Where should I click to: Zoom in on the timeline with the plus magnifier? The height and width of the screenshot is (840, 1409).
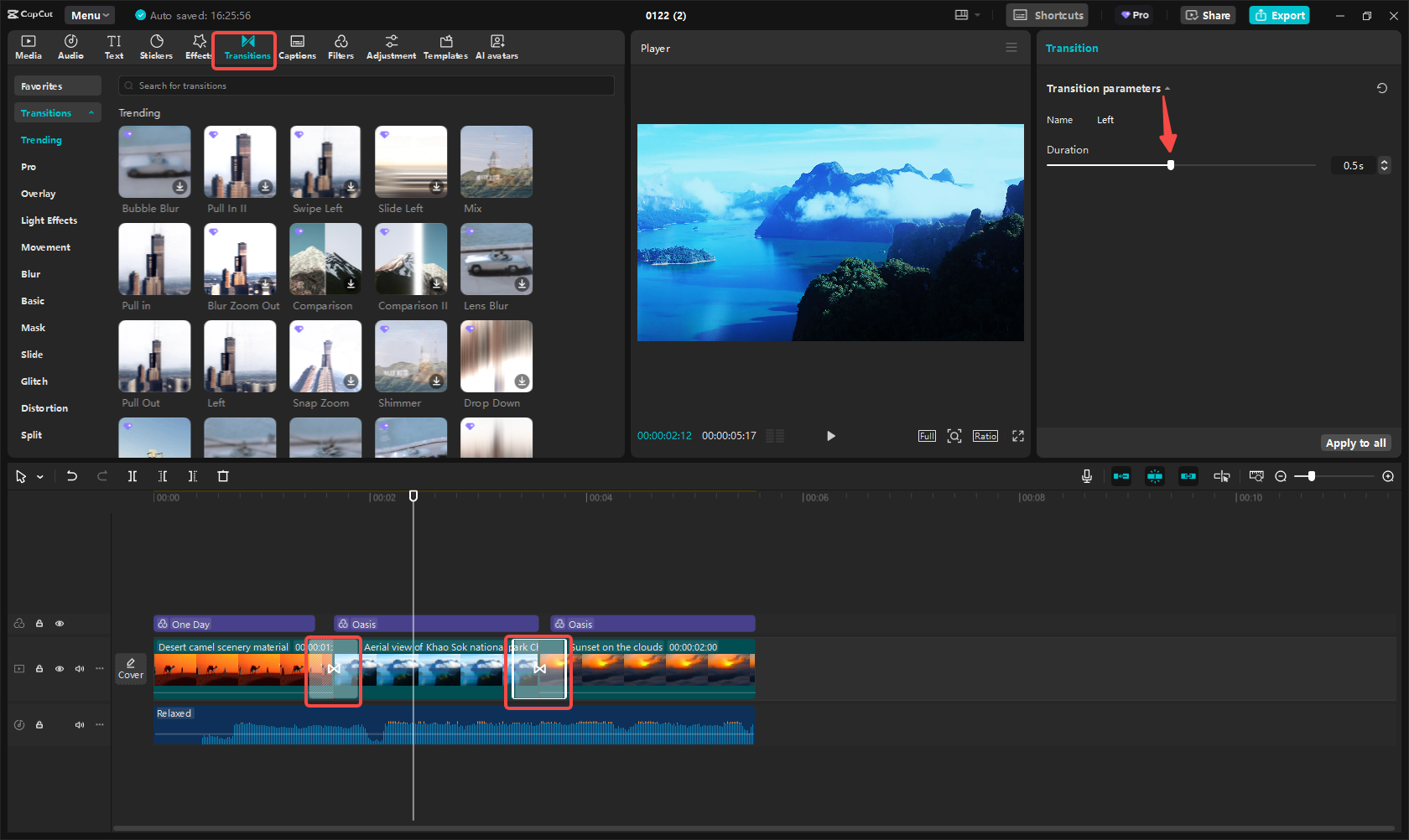coord(1387,475)
